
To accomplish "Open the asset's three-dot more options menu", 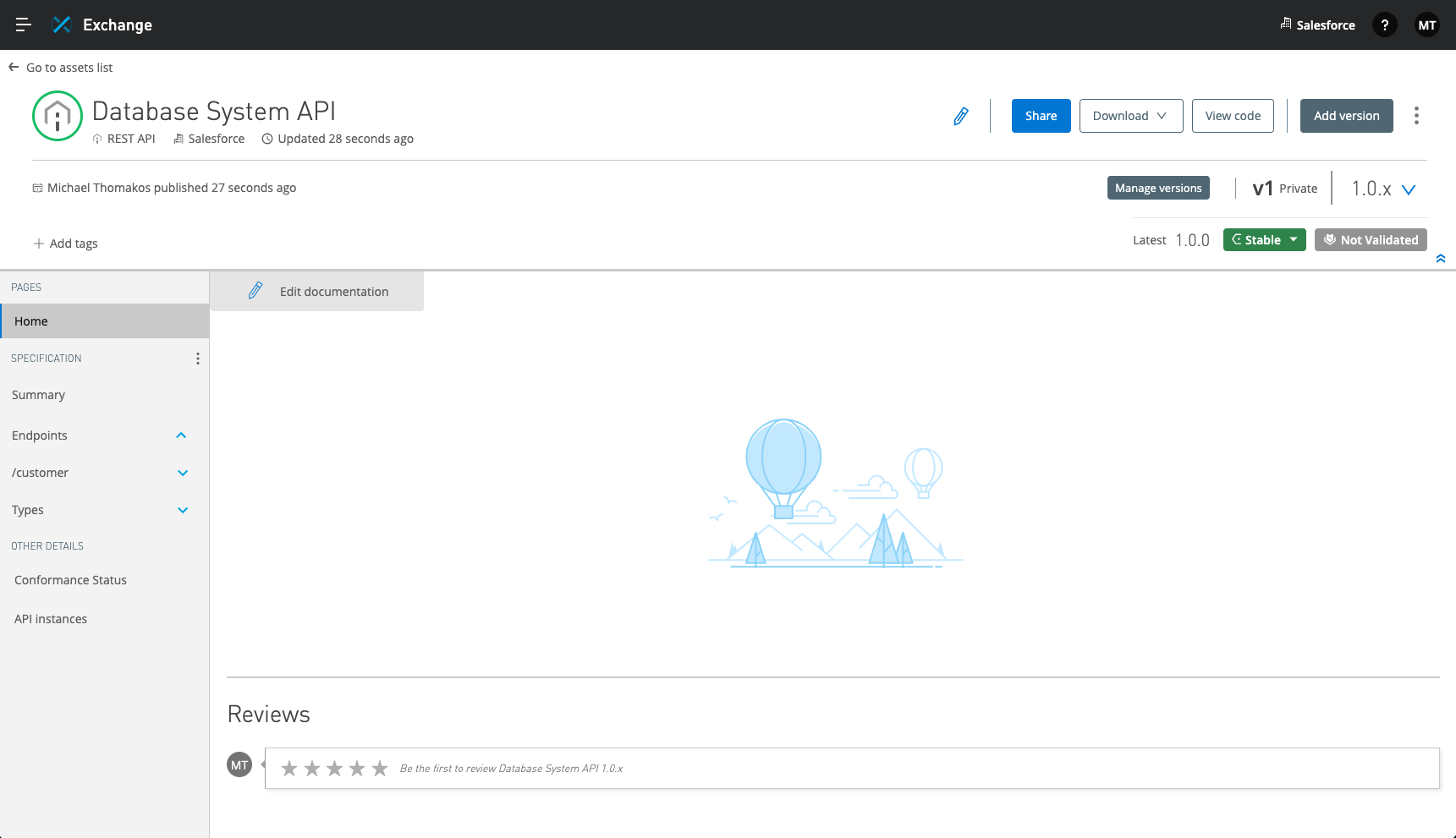I will pyautogui.click(x=1415, y=116).
